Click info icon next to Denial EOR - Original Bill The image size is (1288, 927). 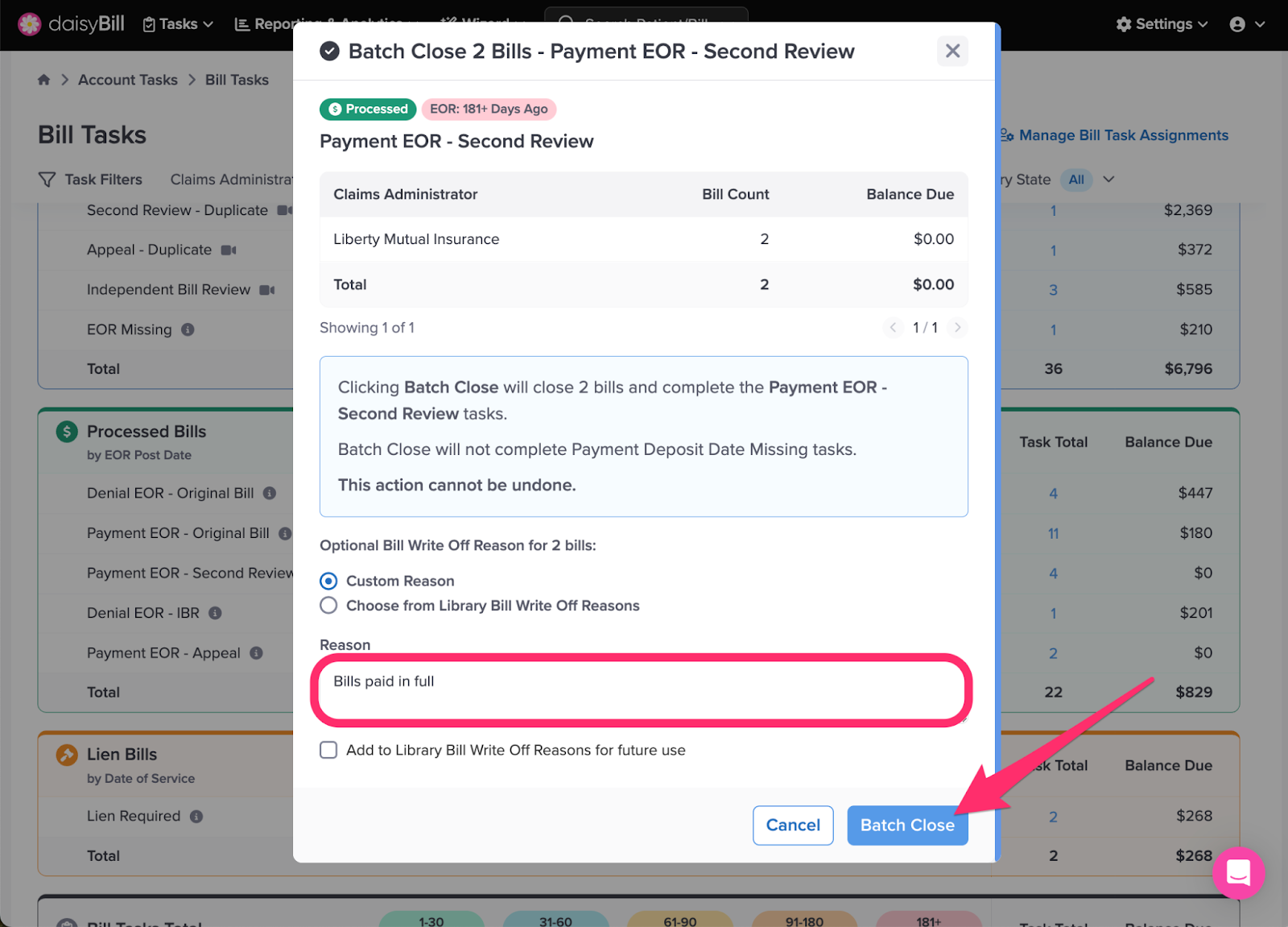tap(270, 493)
